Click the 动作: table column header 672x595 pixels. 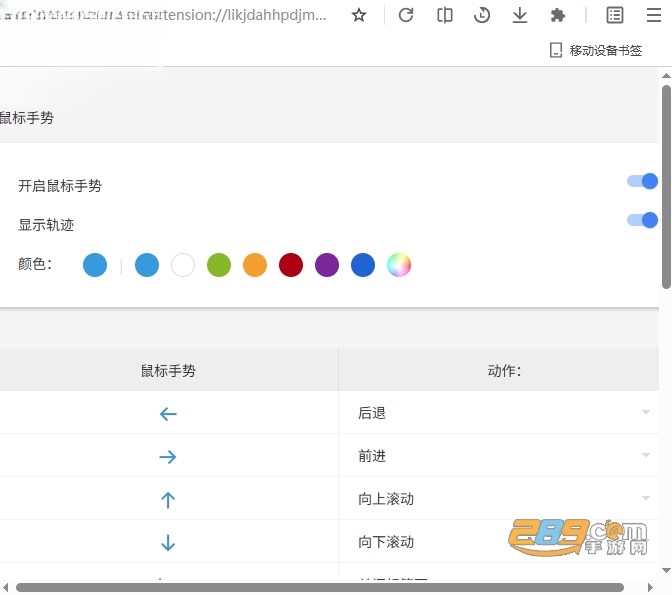coord(499,370)
